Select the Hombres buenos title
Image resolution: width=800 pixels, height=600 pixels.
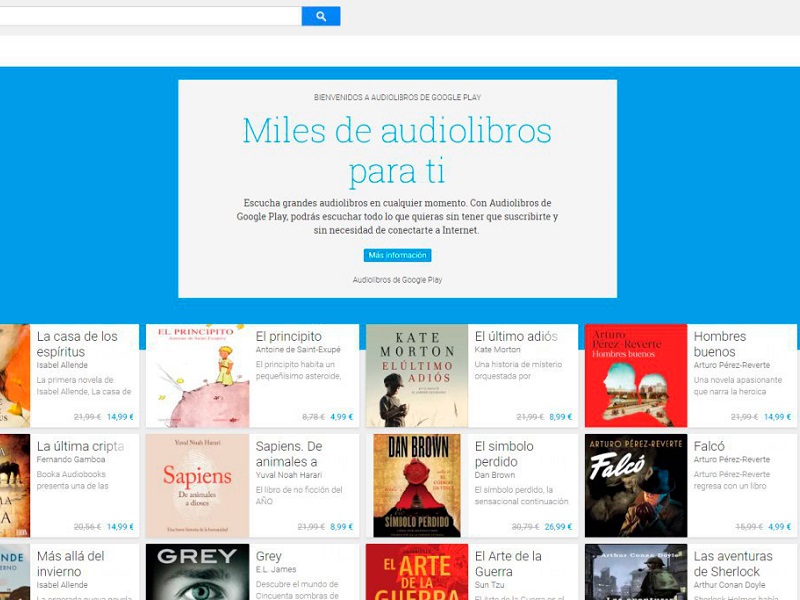(x=719, y=344)
